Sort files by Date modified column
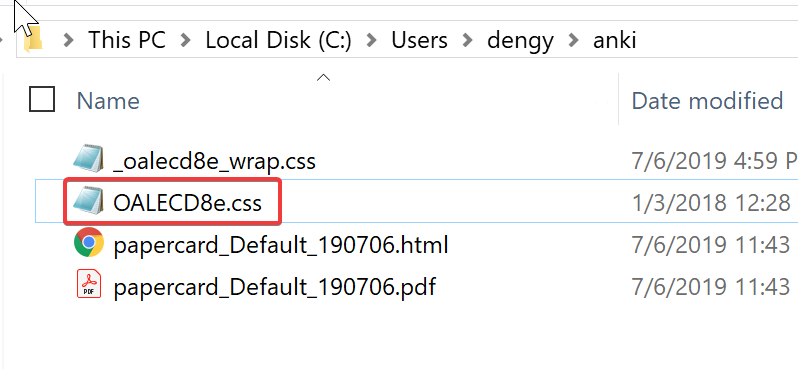798x369 pixels. [707, 100]
